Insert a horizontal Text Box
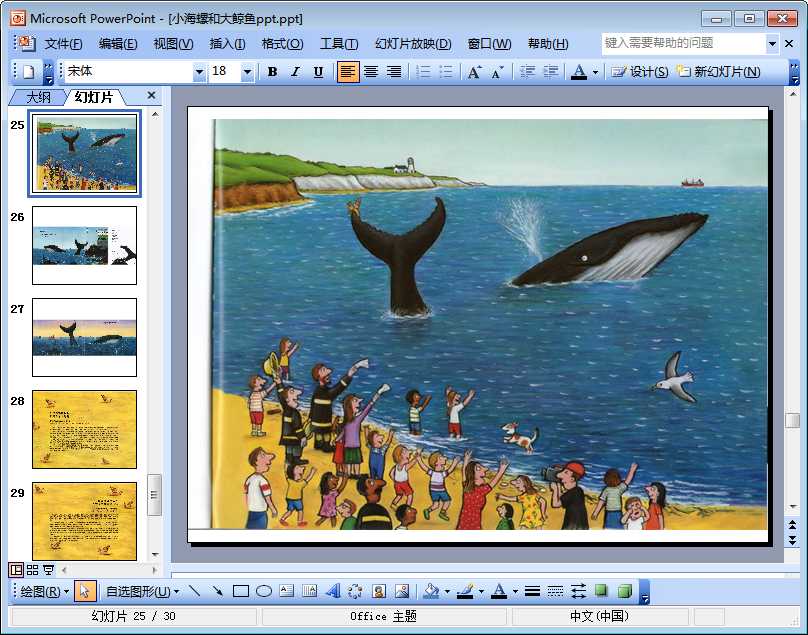Viewport: 808px width, 635px height. coord(287,591)
